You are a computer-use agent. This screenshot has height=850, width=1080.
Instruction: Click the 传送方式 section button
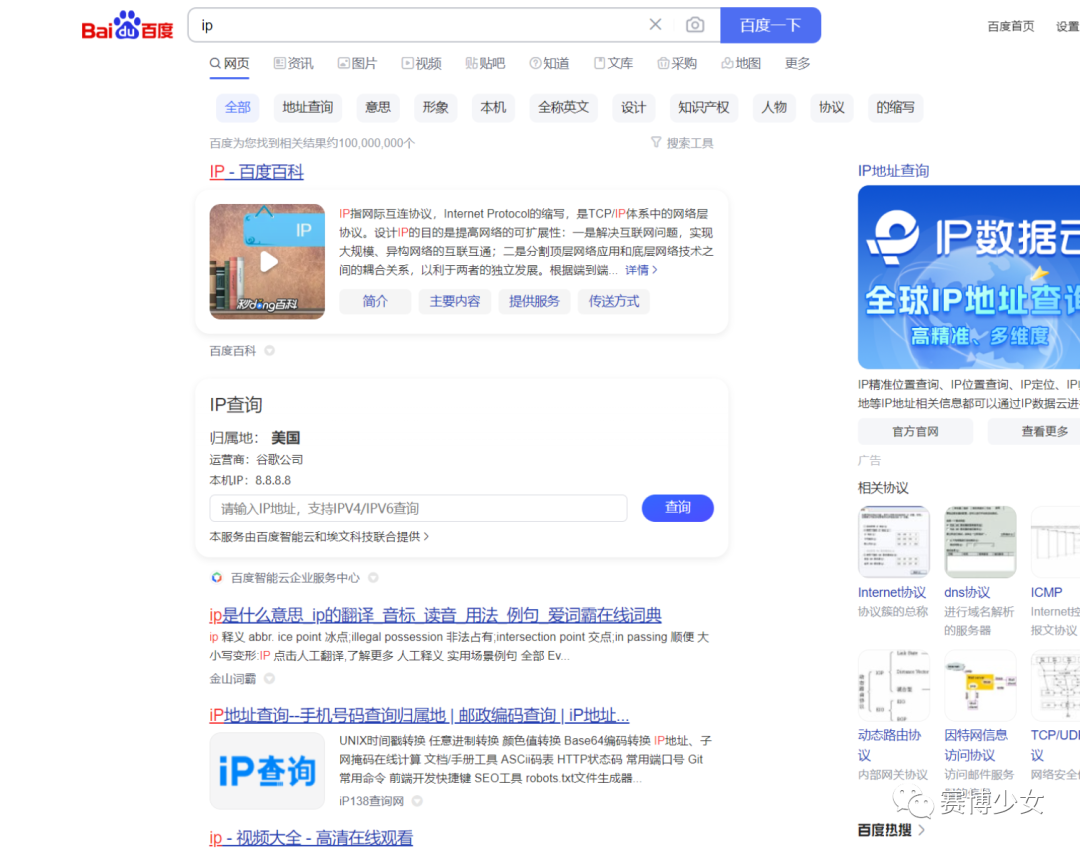[x=614, y=301]
